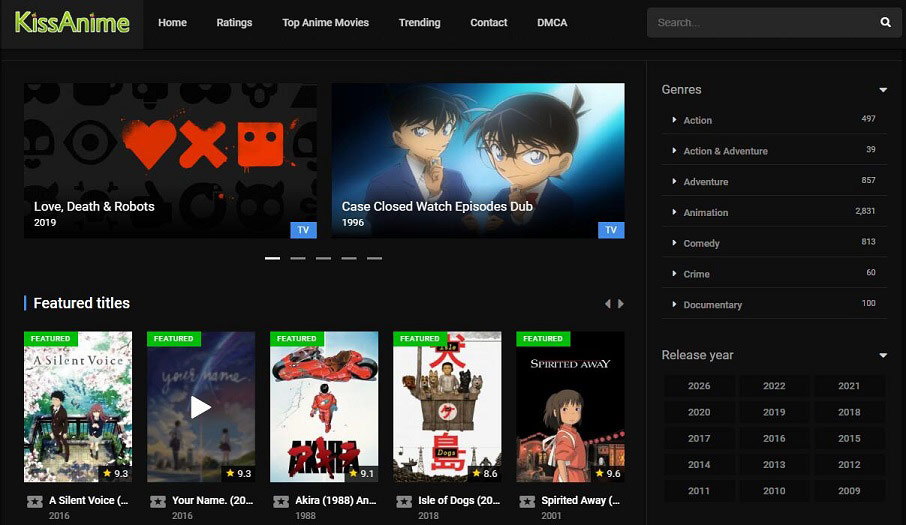Collapse the Genres section arrow

(883, 90)
